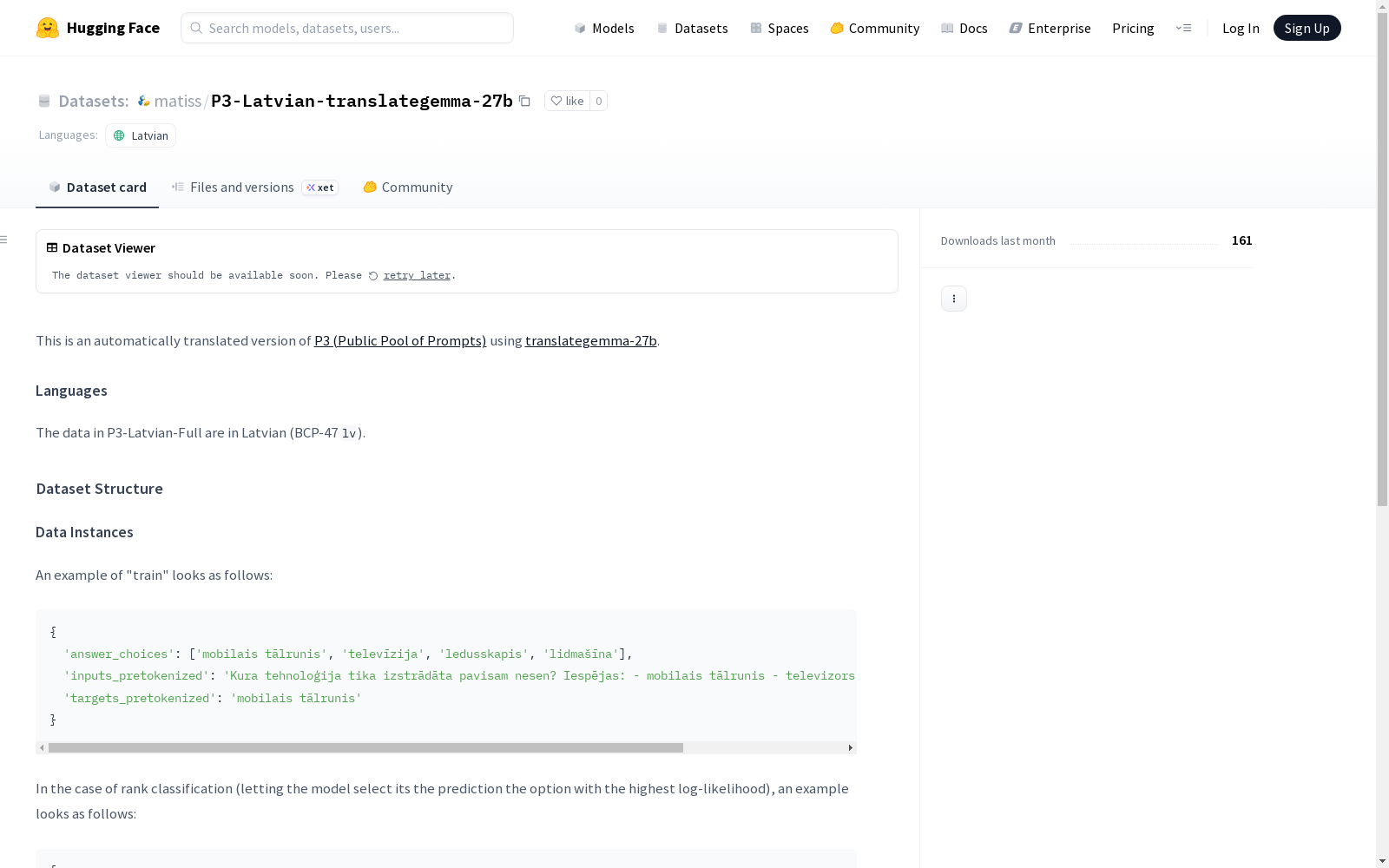Open the translategemma-27b link
The width and height of the screenshot is (1389, 868).
(x=590, y=340)
